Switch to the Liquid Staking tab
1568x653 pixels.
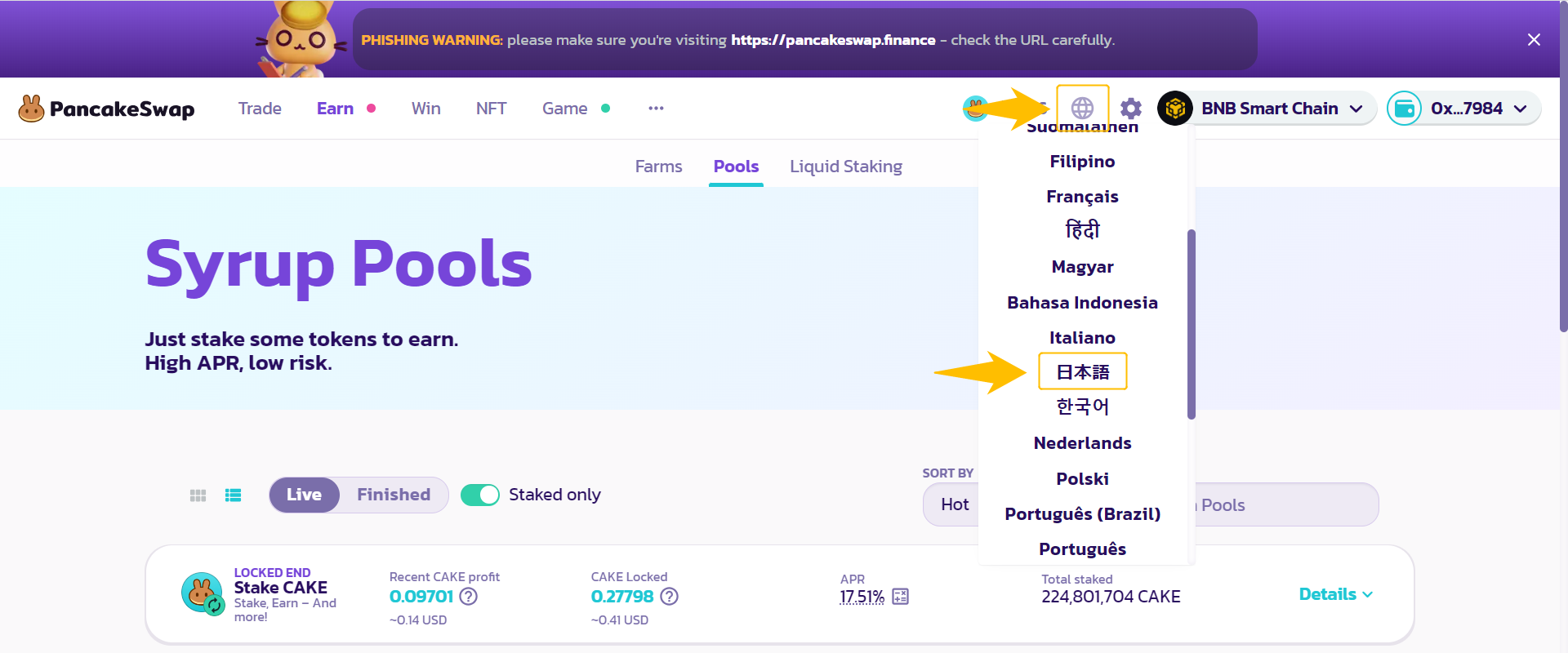845,167
